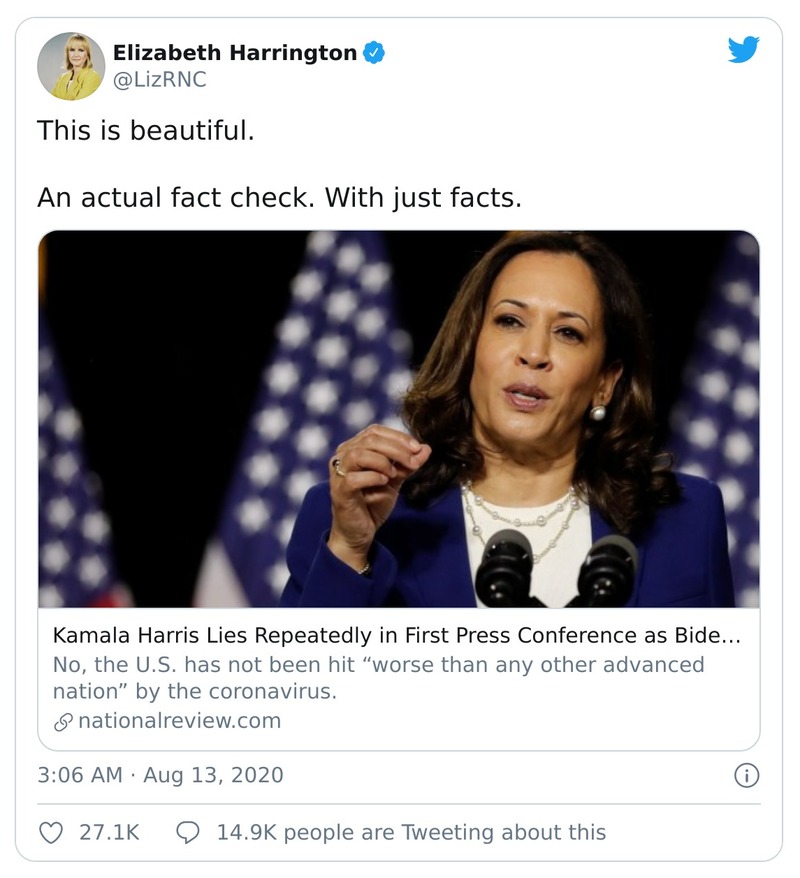Viewport: 800px width, 878px height.
Task: Click 'An actual fact check' tweet line
Action: [280, 197]
